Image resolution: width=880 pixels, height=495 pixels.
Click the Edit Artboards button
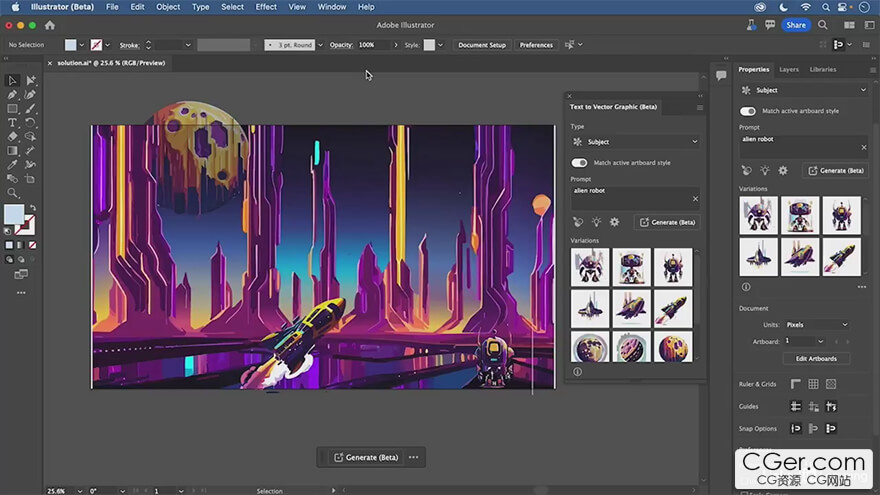(x=816, y=358)
